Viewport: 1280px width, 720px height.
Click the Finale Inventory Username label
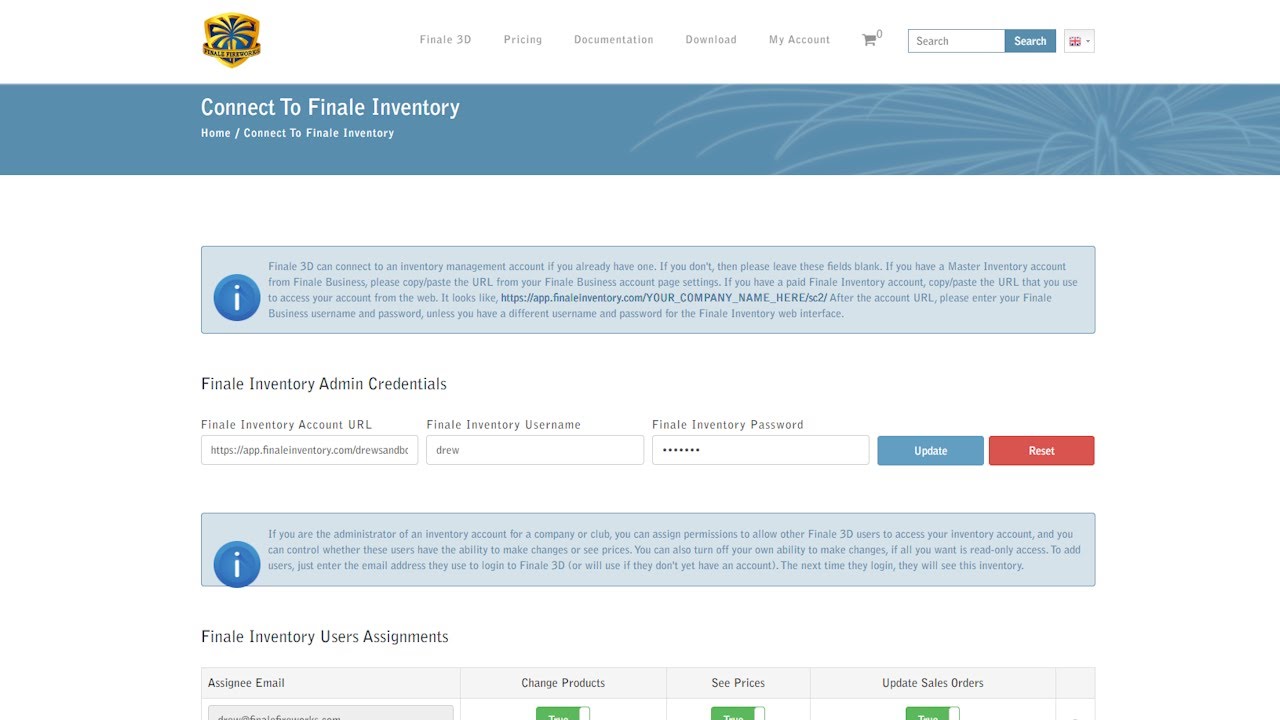(x=504, y=425)
